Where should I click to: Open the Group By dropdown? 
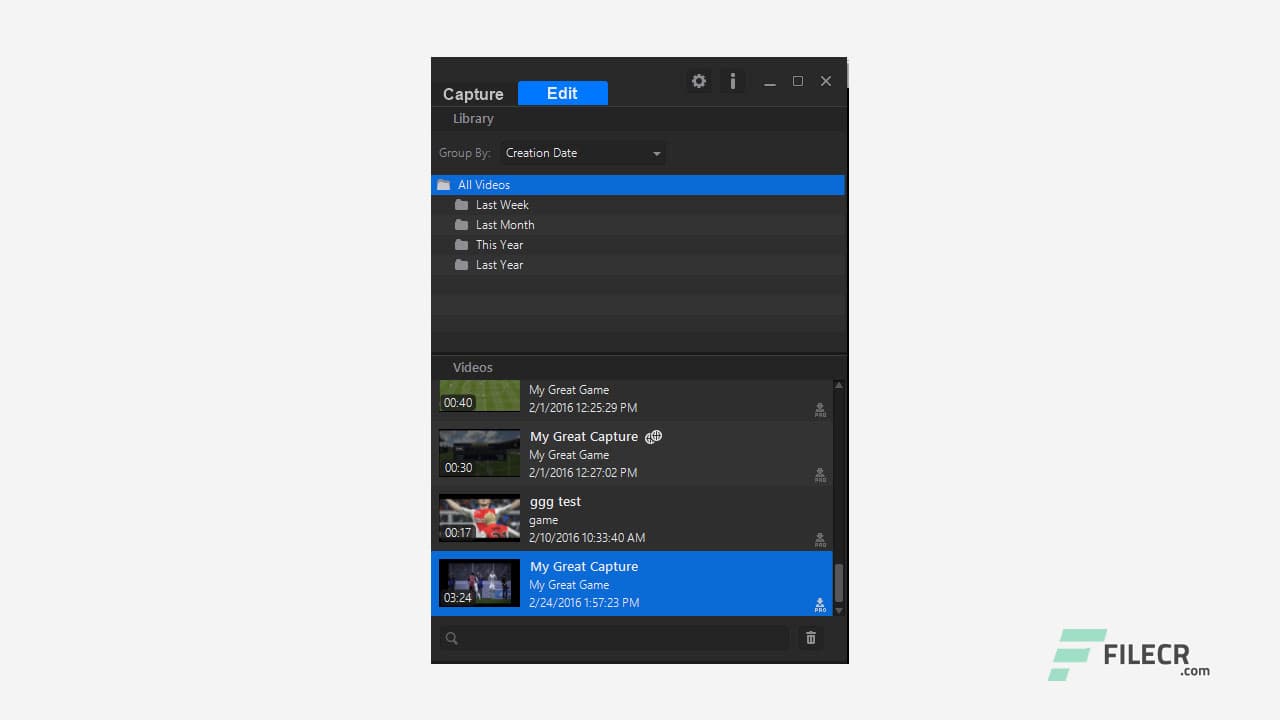(583, 152)
